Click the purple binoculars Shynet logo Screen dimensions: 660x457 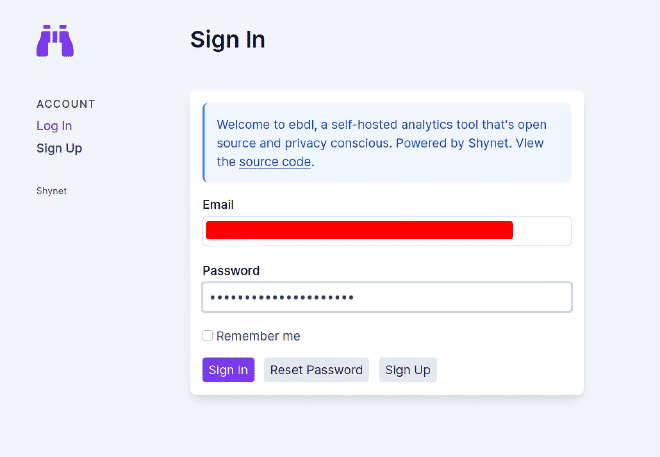click(55, 41)
